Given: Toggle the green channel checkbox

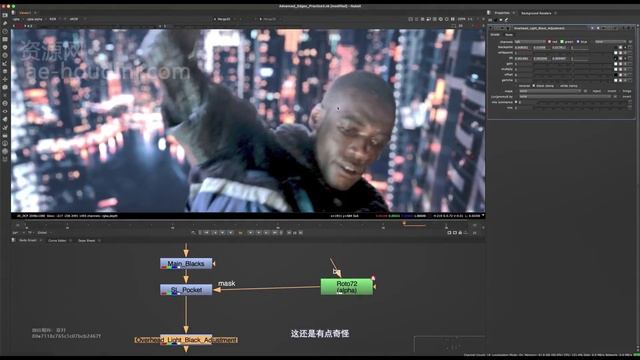Looking at the screenshot, I should coord(562,42).
